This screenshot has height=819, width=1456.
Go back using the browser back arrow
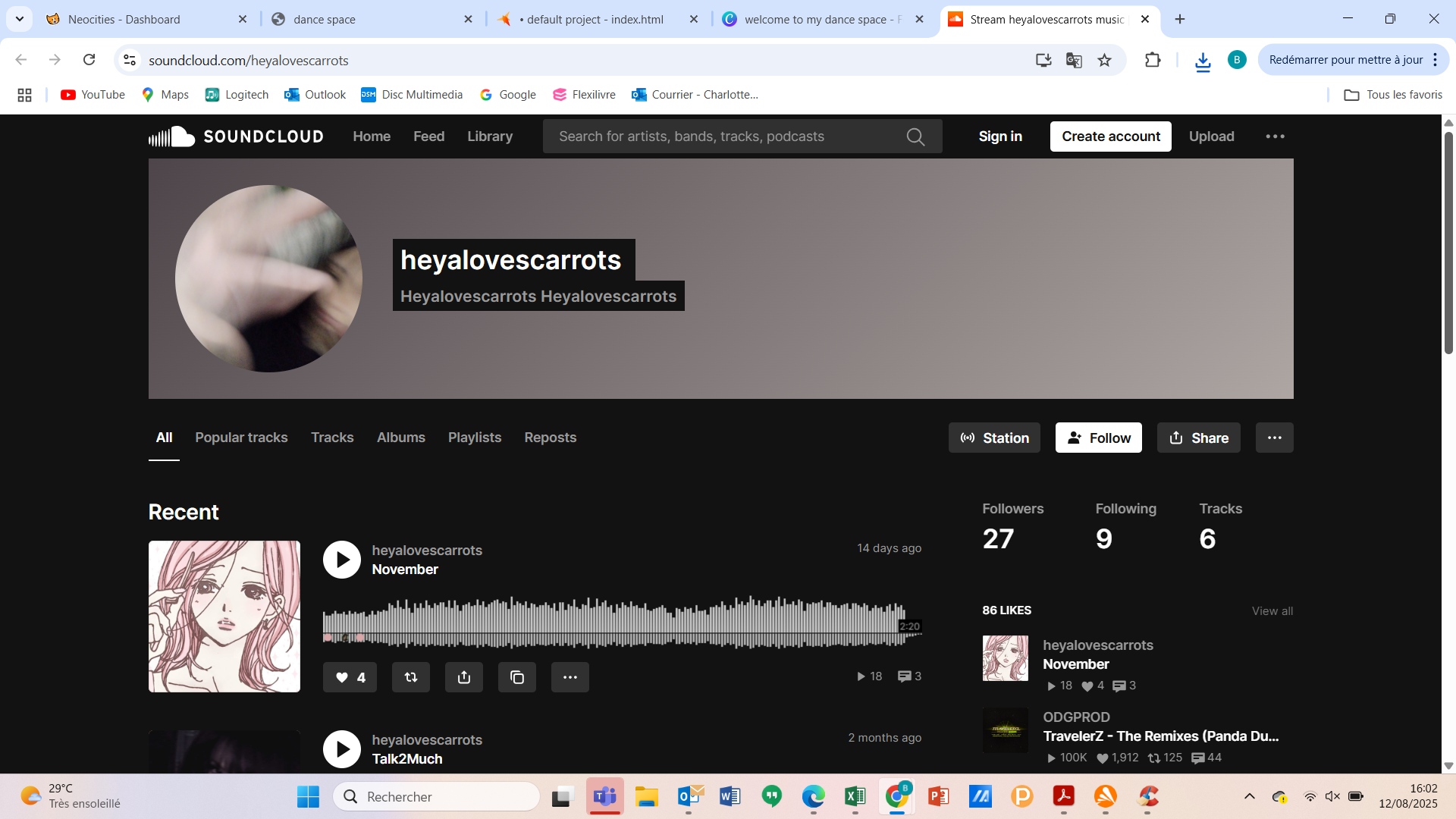click(21, 60)
